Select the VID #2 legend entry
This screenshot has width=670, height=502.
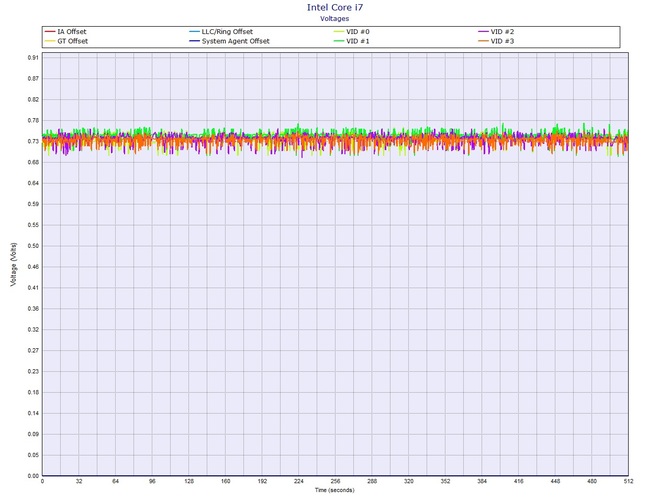(x=496, y=32)
